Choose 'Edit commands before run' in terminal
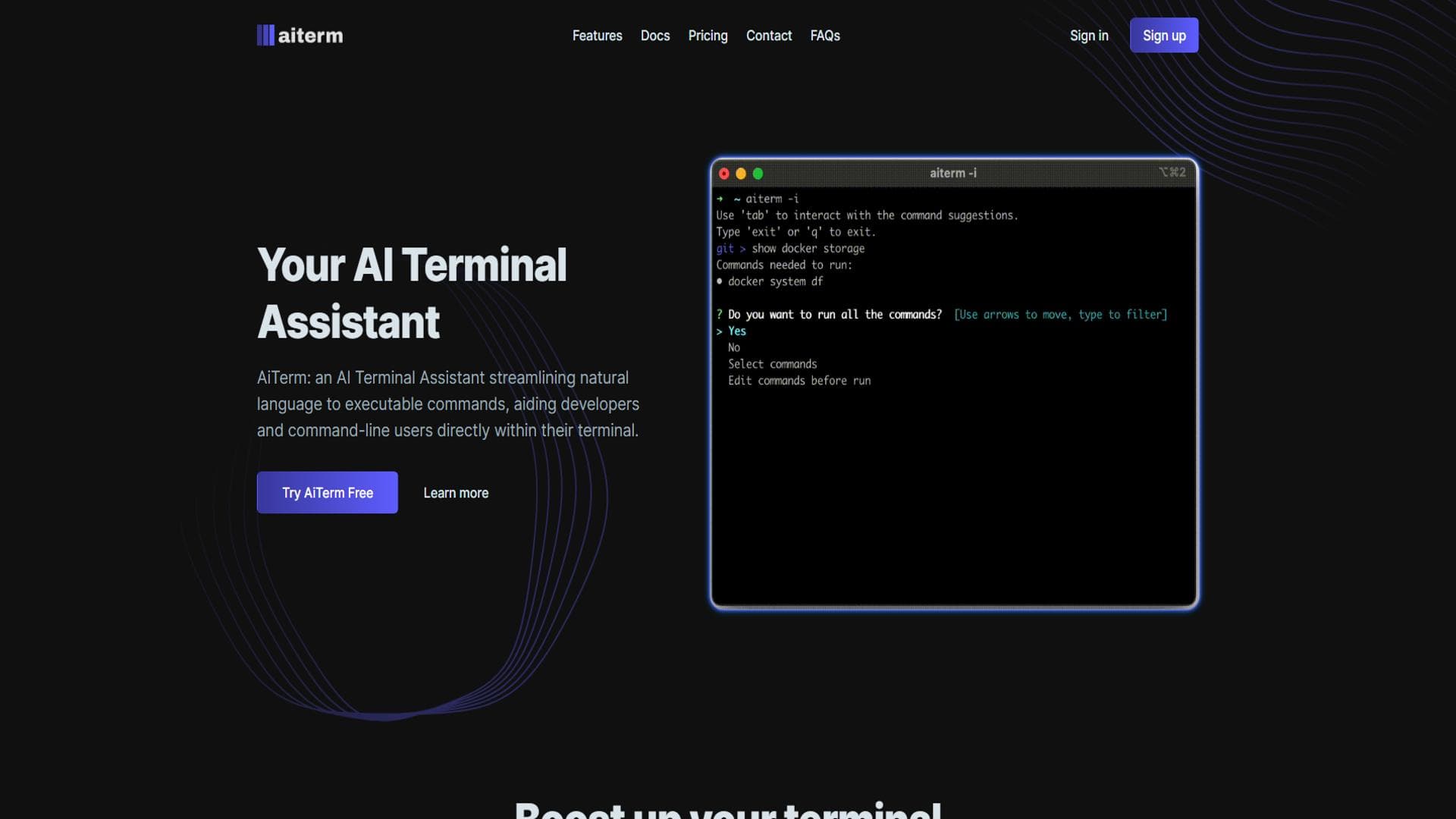1456x819 pixels. click(x=799, y=381)
